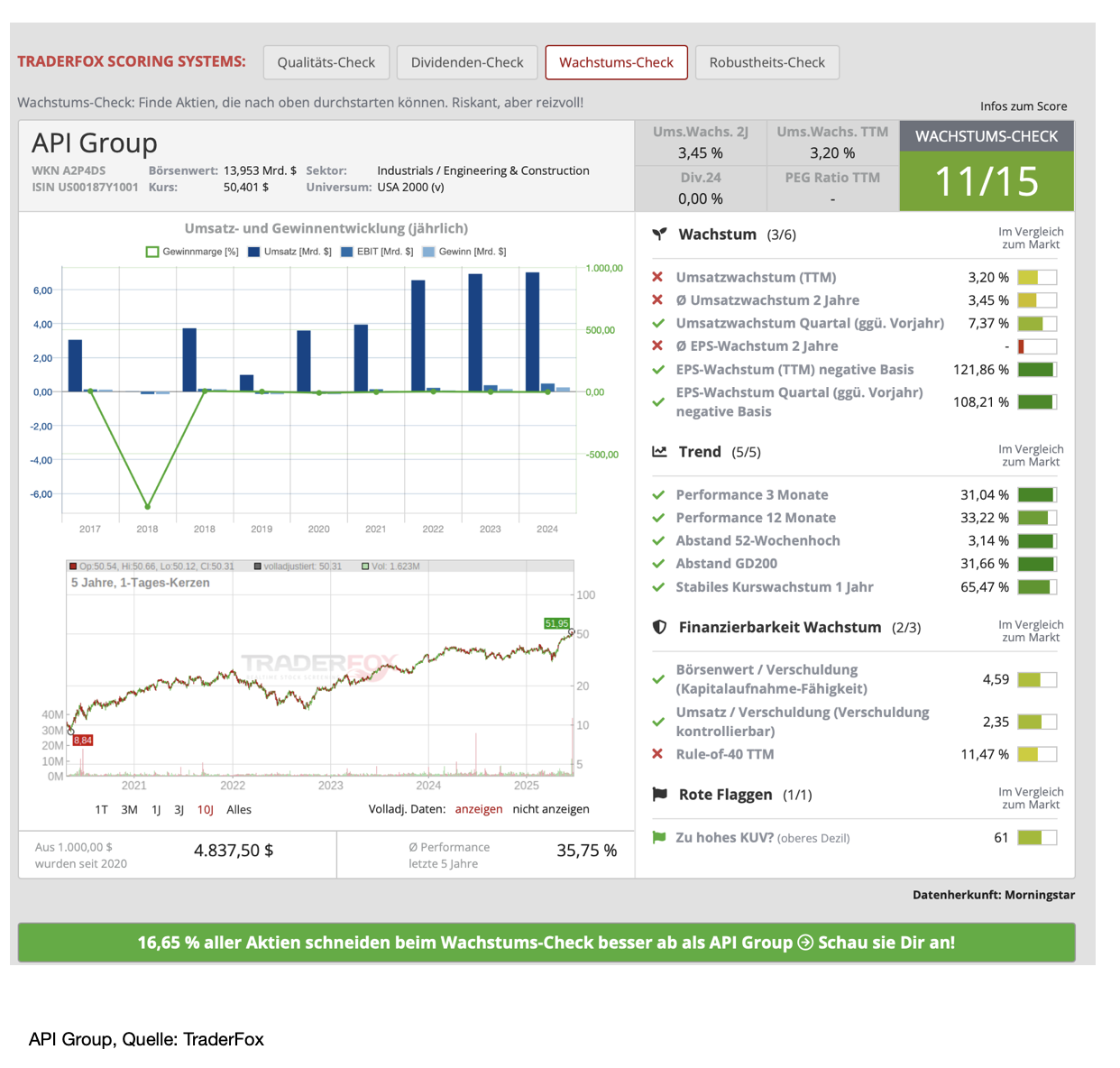The height and width of the screenshot is (1068, 1120).
Task: Click the 'Datenherkunft: Morningstar' text
Action: (994, 895)
